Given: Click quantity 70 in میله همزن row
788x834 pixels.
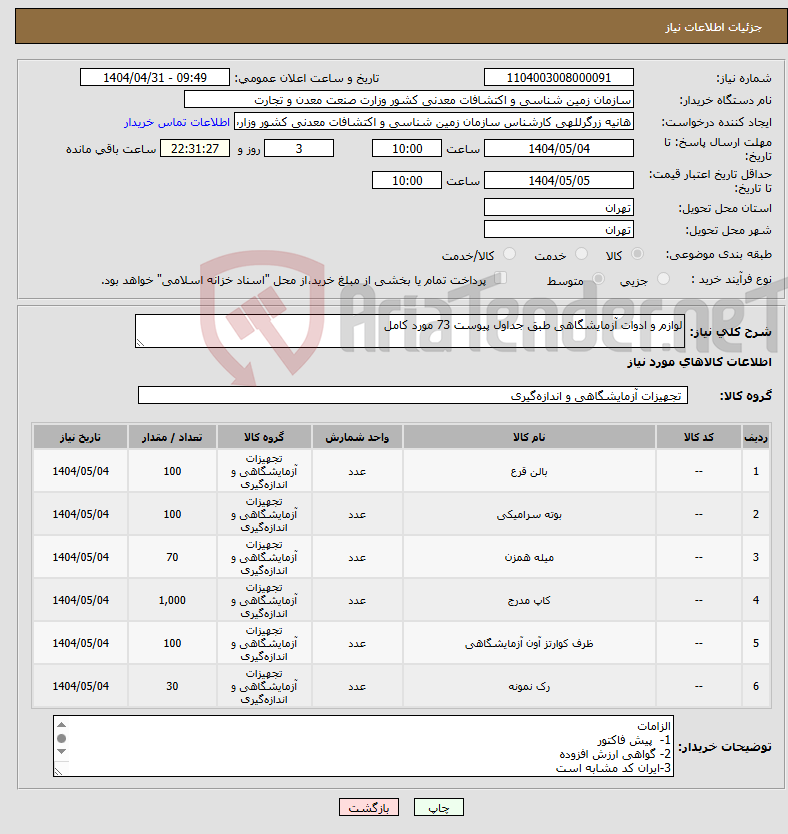Looking at the screenshot, I should pyautogui.click(x=172, y=557).
